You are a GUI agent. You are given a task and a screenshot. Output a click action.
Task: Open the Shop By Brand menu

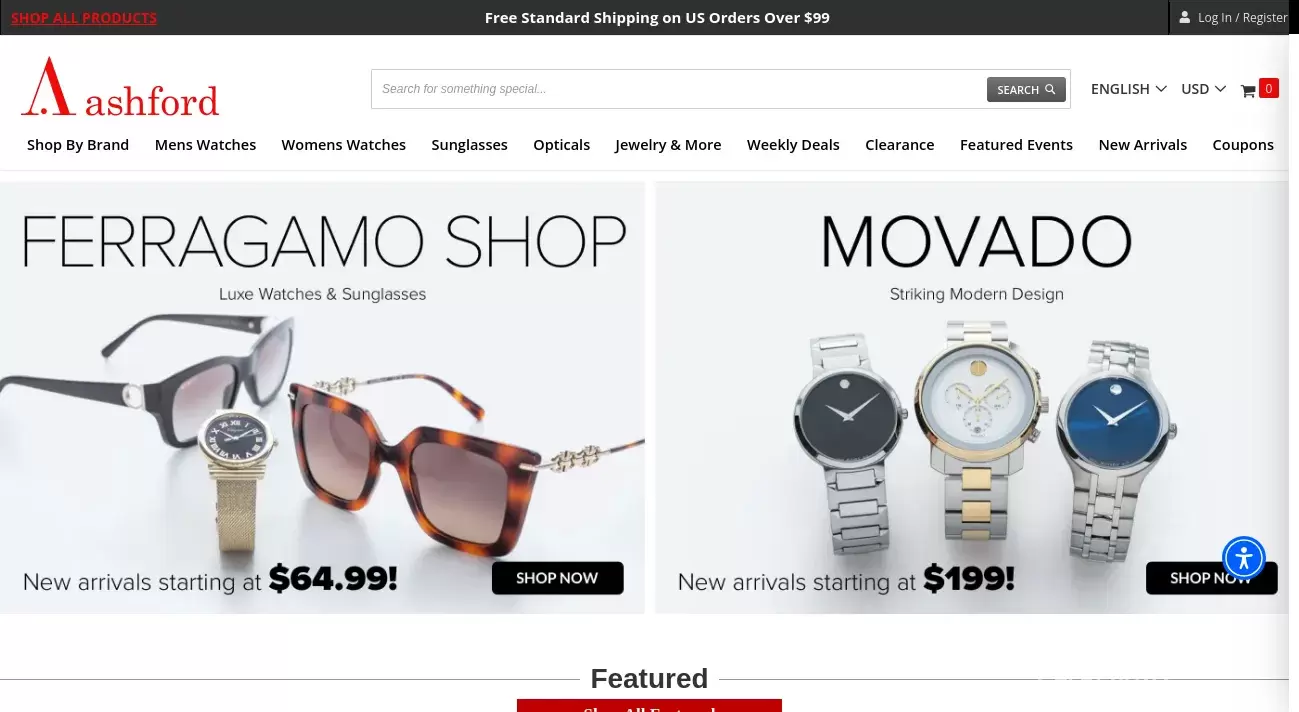78,145
